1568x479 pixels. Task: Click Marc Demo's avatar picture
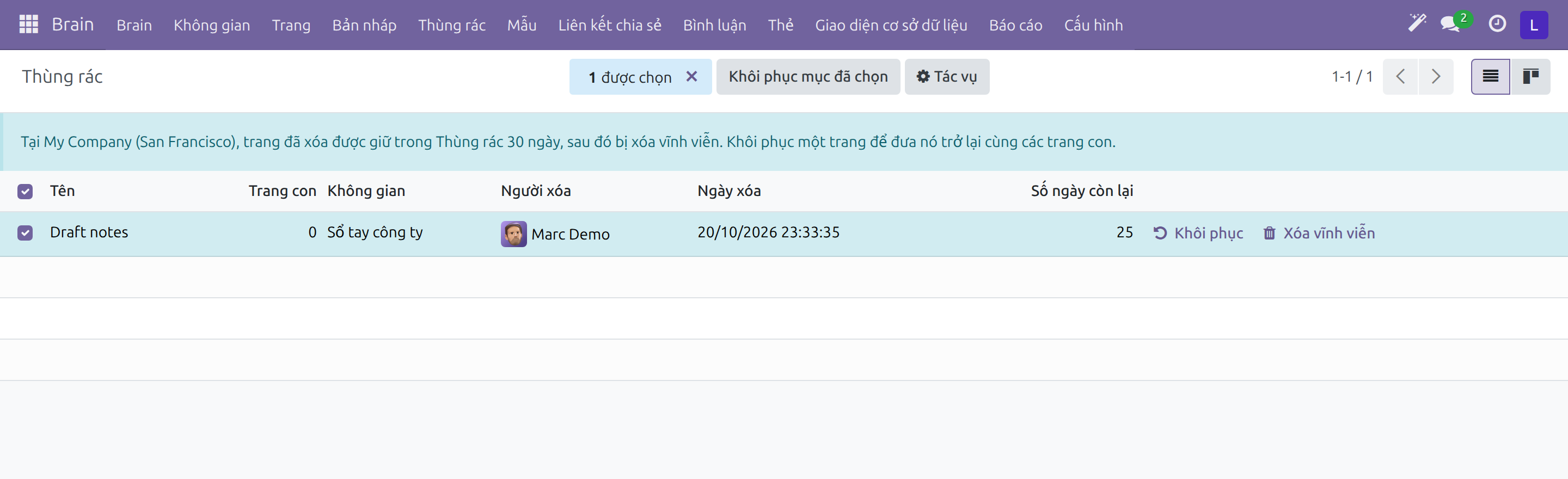tap(514, 234)
